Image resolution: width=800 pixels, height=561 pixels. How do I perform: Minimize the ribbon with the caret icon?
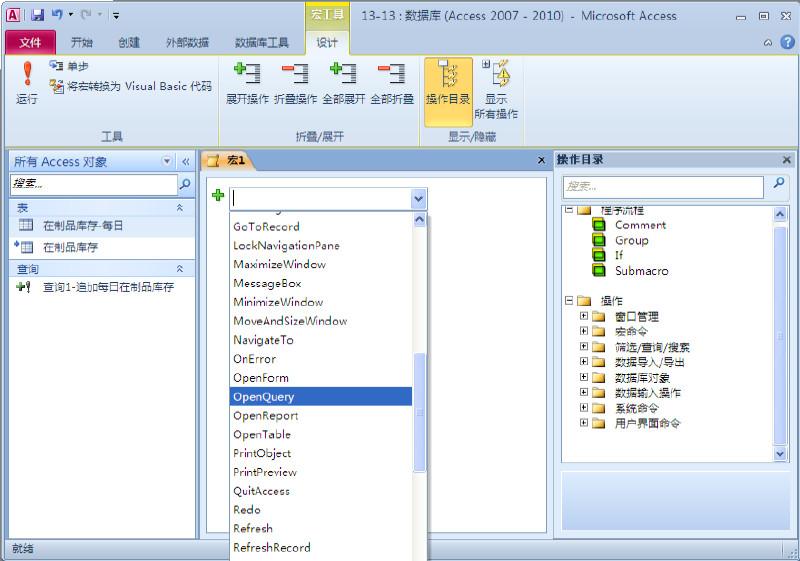768,43
